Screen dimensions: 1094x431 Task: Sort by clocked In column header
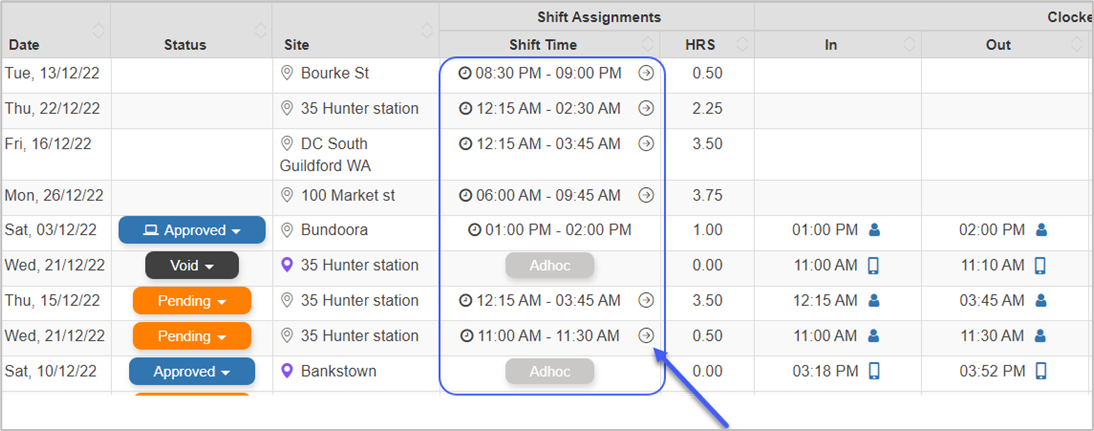click(910, 44)
